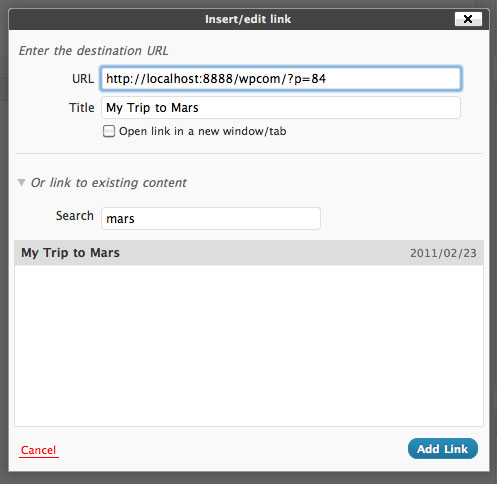Place cursor after p=84 in URL

click(x=327, y=79)
